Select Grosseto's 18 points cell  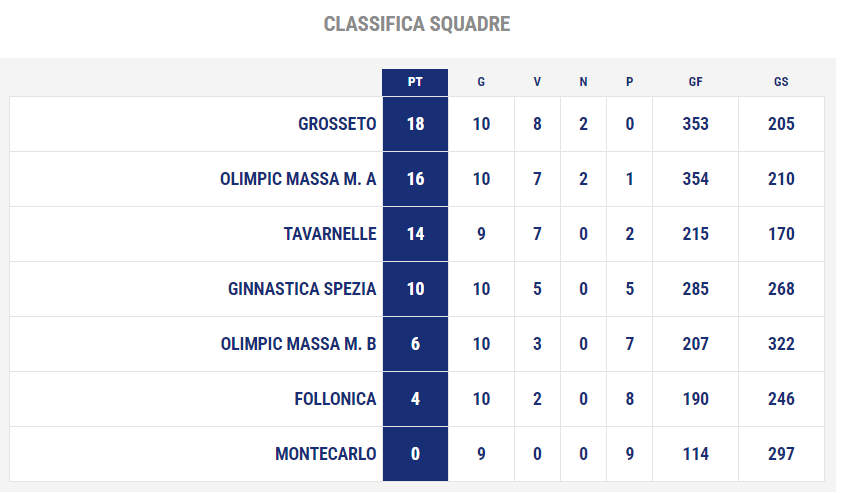415,124
